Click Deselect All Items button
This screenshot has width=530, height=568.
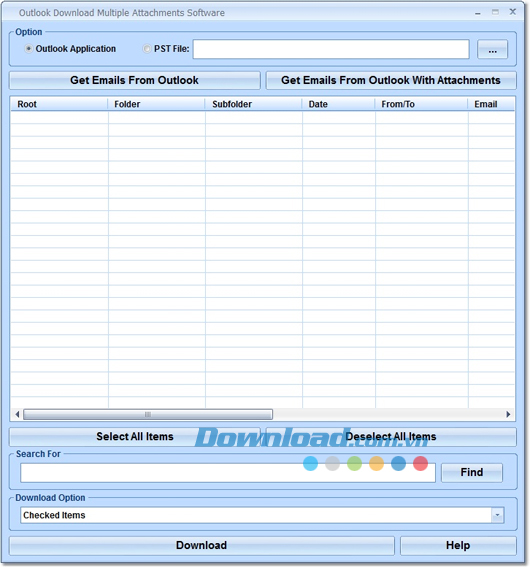click(391, 437)
